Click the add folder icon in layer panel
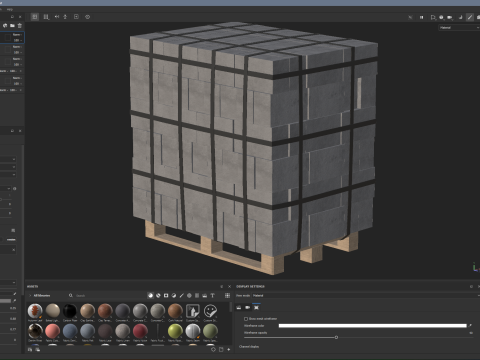 pyautogui.click(x=12, y=25)
